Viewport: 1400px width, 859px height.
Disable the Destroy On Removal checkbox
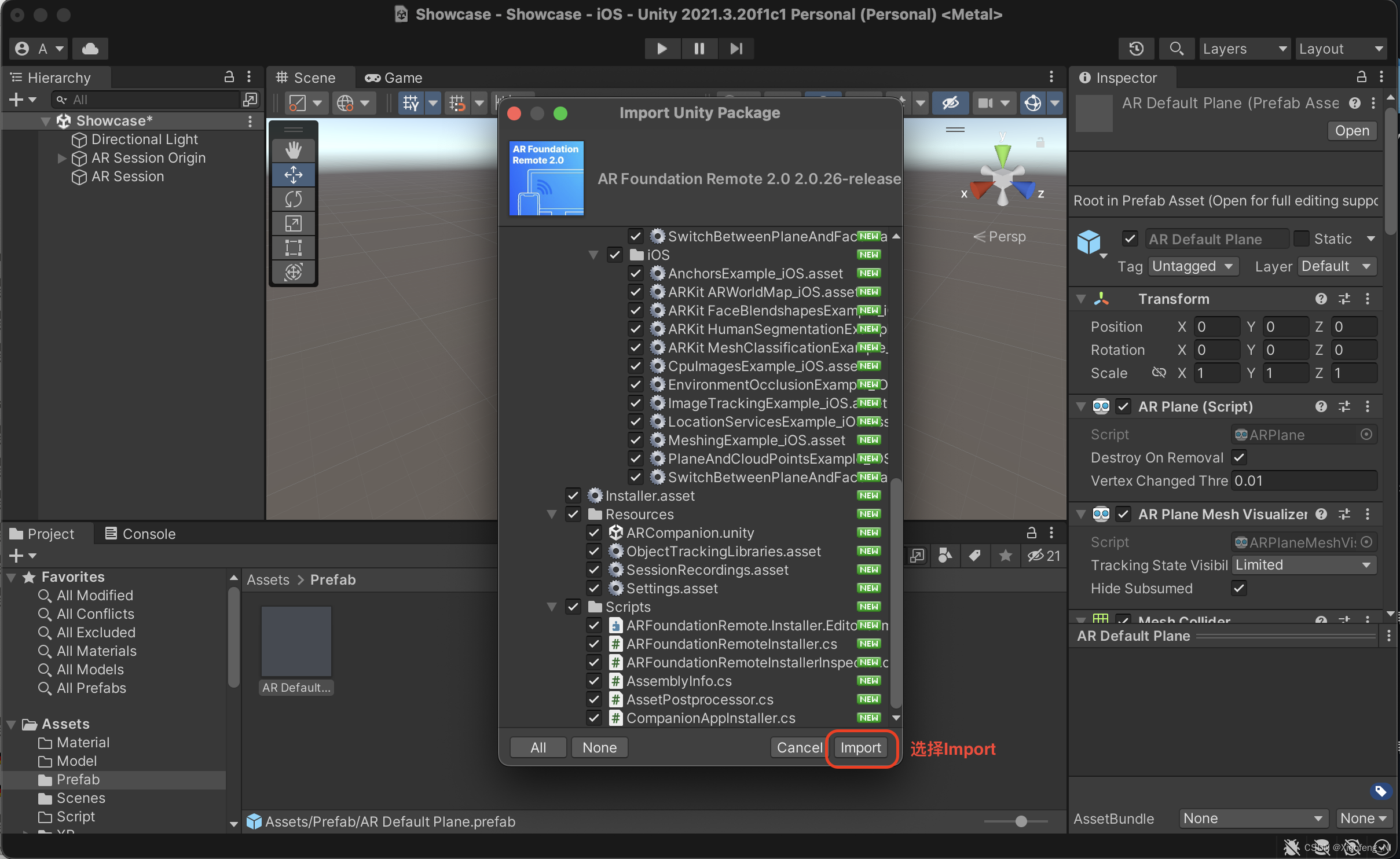tap(1240, 457)
